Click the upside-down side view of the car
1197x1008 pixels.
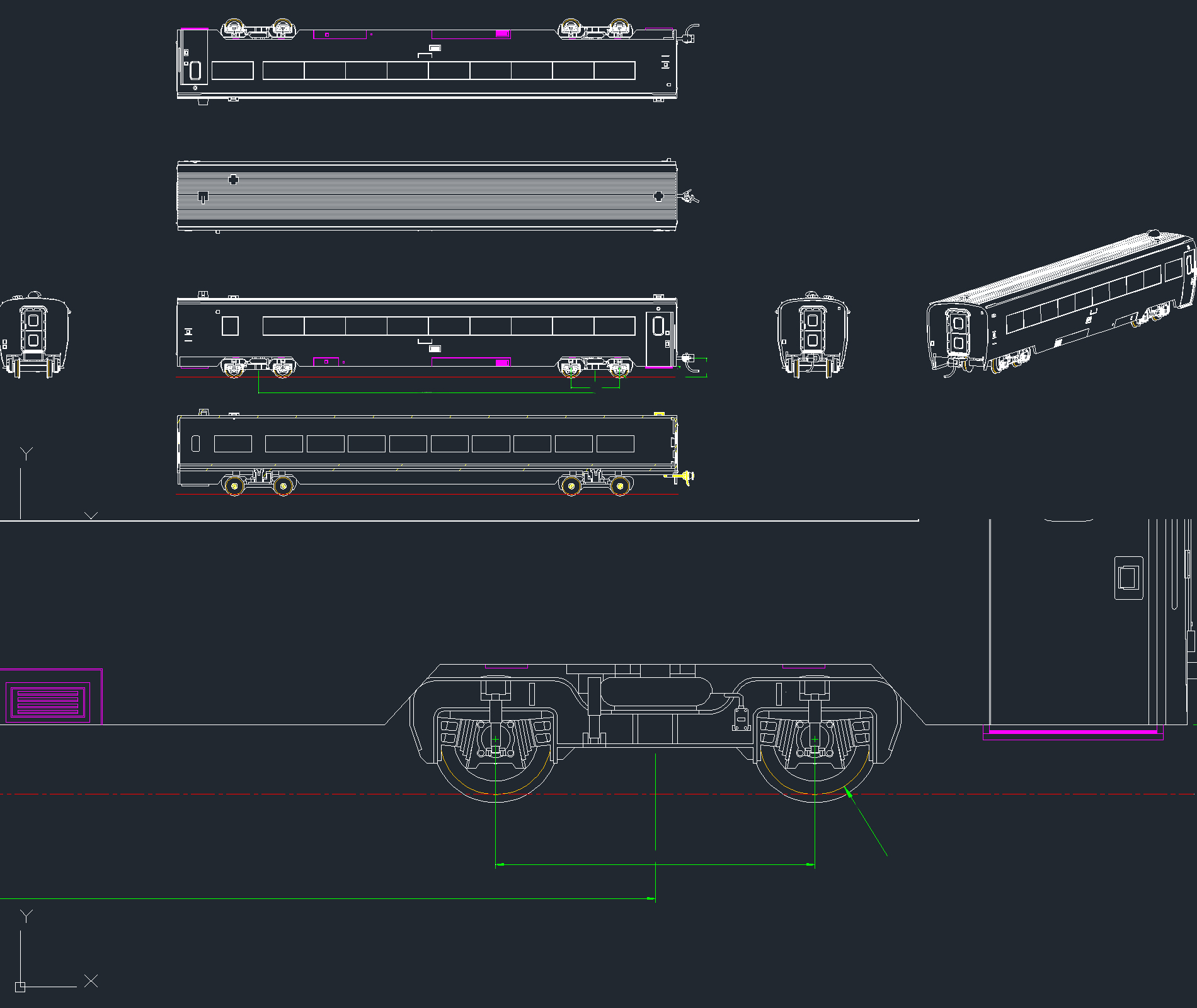click(427, 63)
